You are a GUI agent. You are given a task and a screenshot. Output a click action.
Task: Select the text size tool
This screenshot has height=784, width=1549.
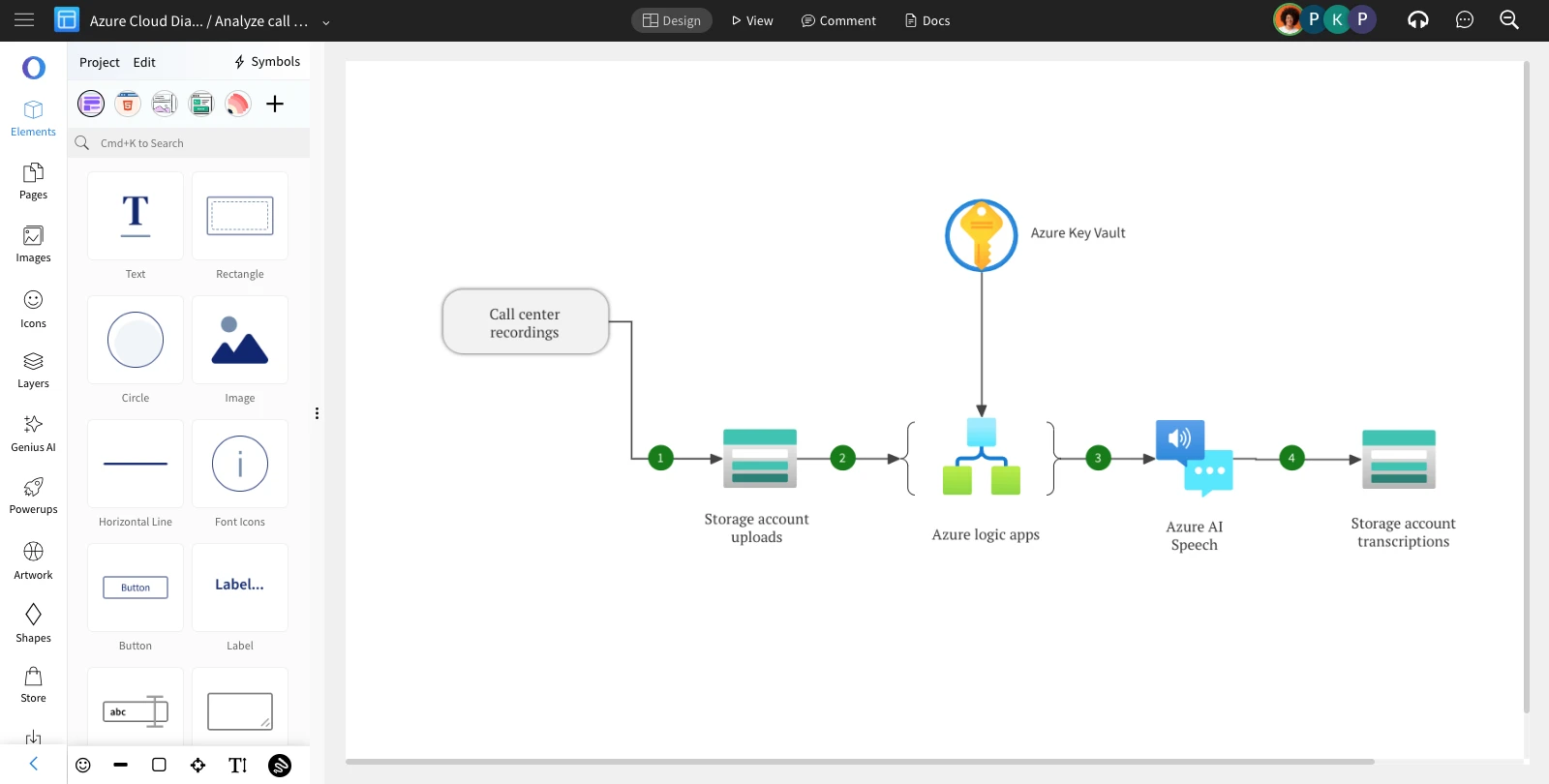(x=238, y=766)
